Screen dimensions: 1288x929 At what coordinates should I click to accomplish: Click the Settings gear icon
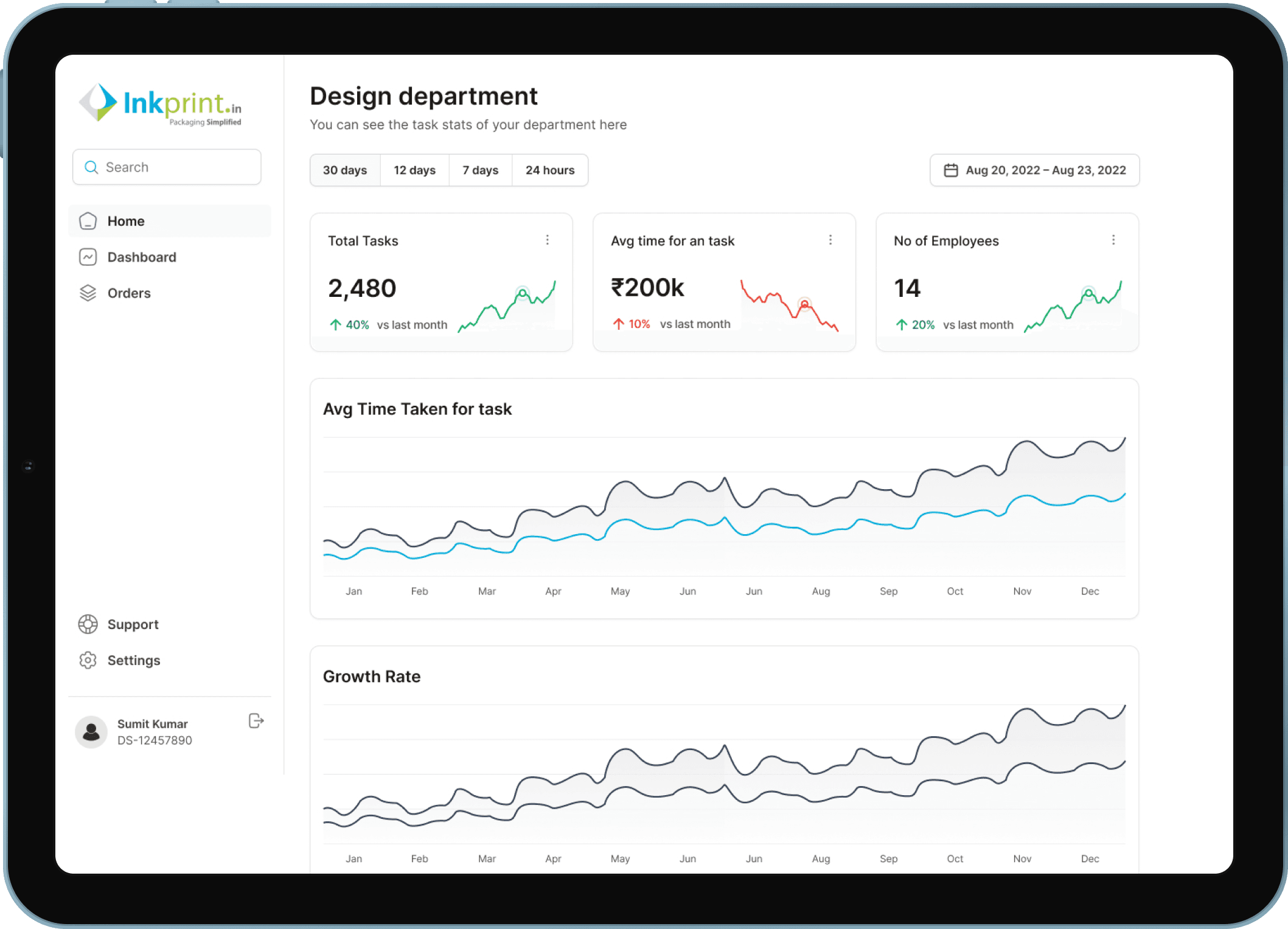click(88, 660)
